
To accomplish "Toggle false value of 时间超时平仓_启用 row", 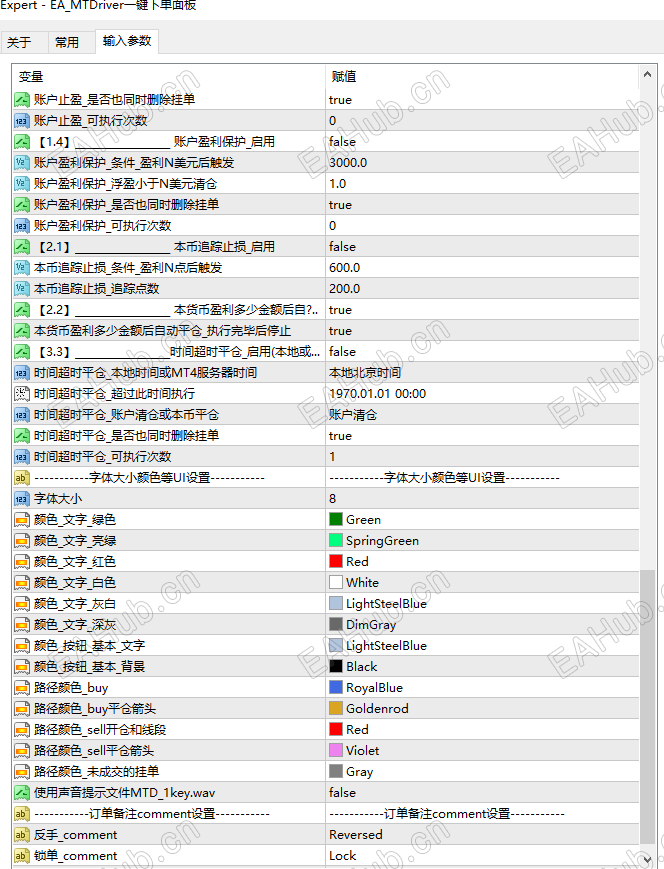I will pyautogui.click(x=482, y=352).
